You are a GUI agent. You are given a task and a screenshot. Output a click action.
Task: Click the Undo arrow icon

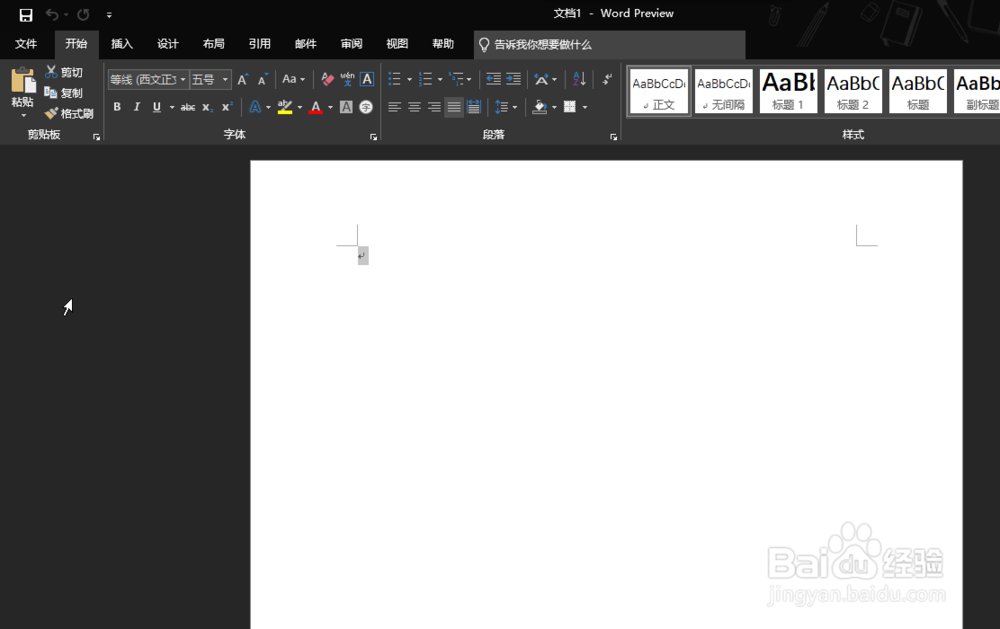pyautogui.click(x=52, y=14)
